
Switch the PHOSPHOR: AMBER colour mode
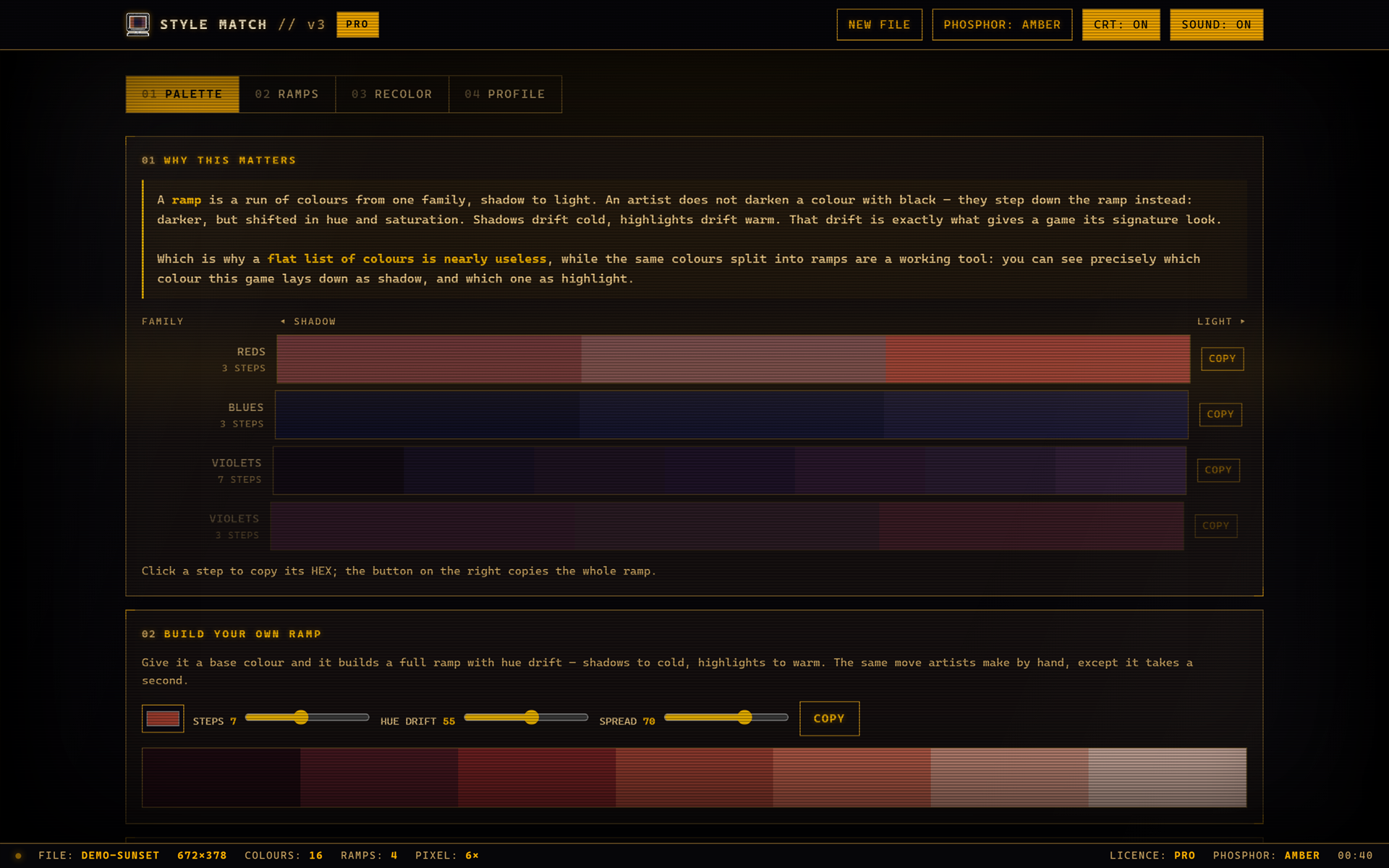point(1002,25)
